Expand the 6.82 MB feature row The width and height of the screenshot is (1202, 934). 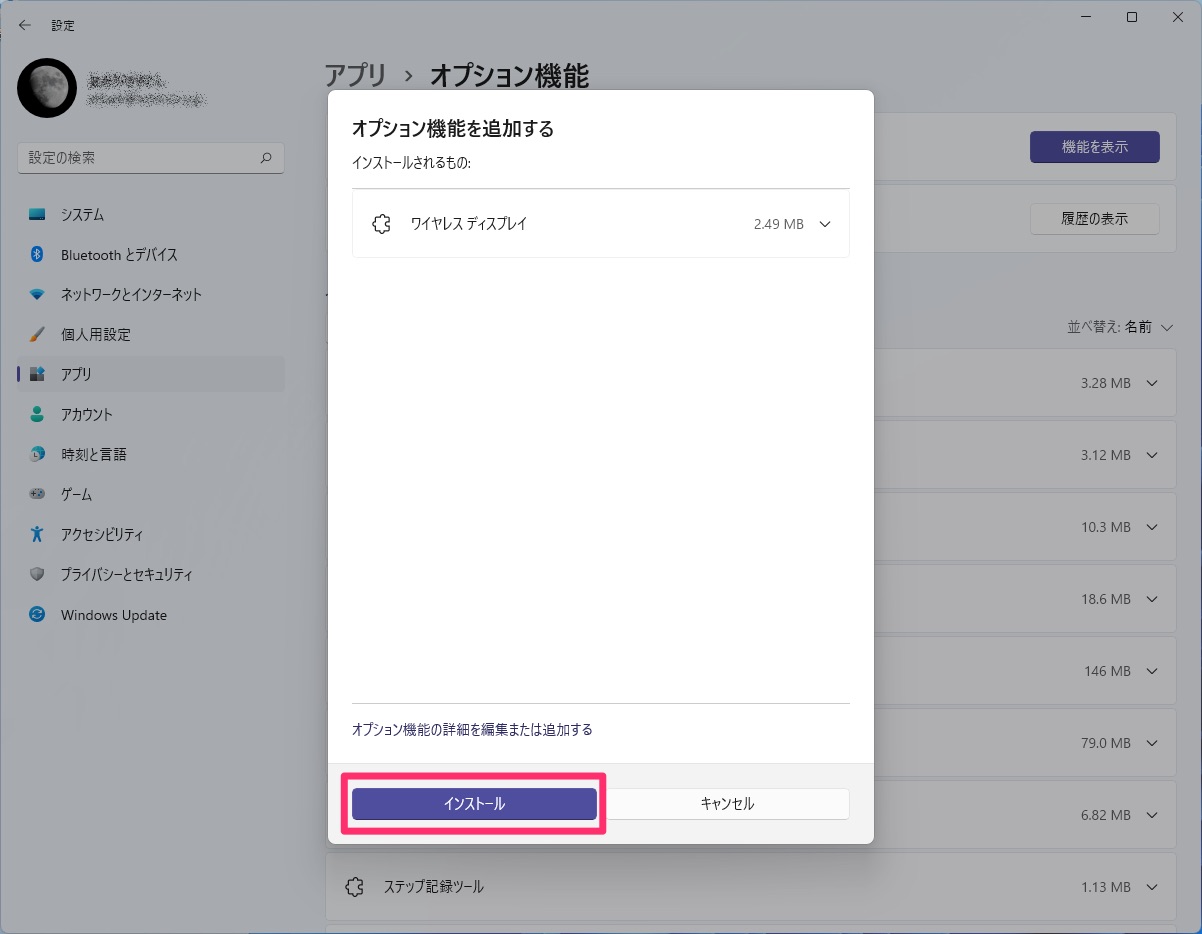point(1152,815)
